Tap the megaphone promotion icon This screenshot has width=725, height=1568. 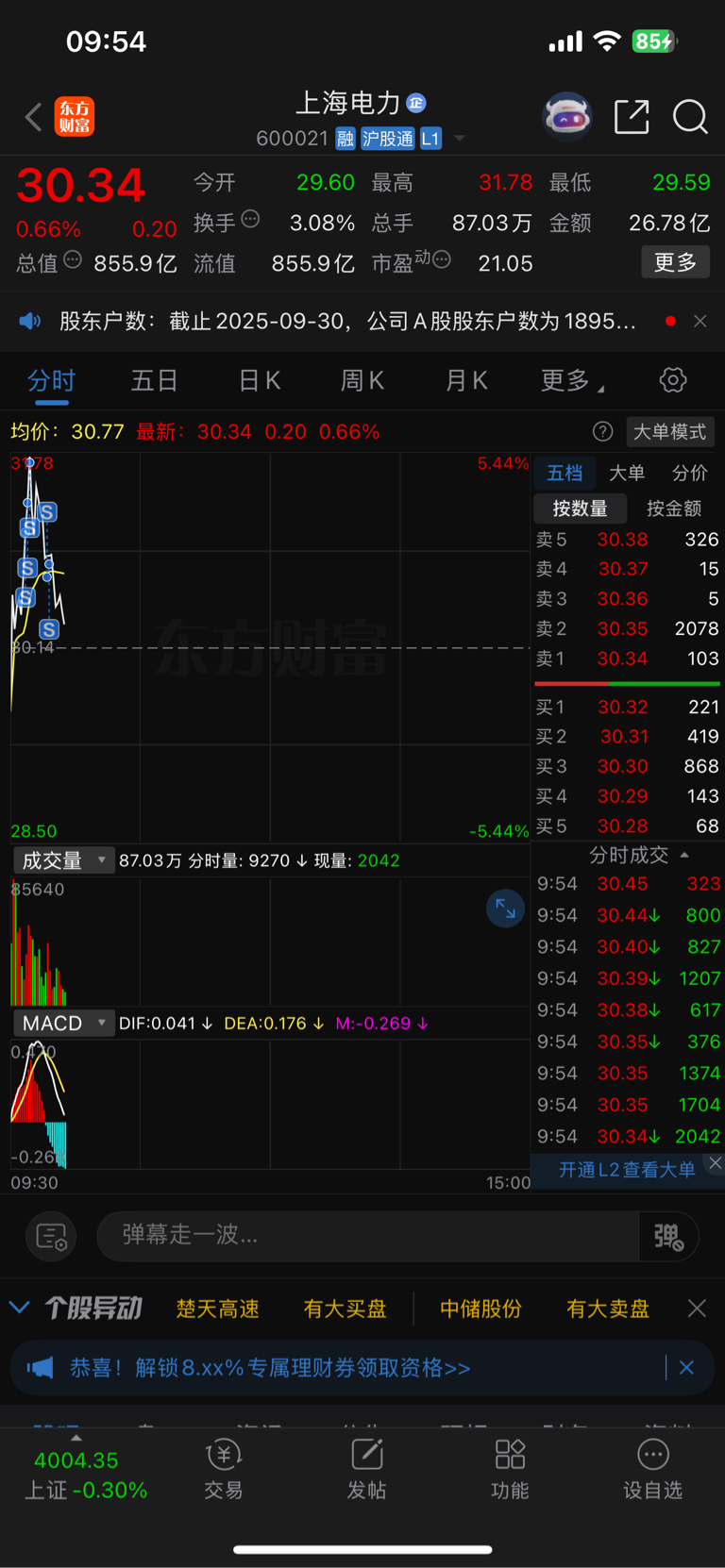[x=40, y=1367]
